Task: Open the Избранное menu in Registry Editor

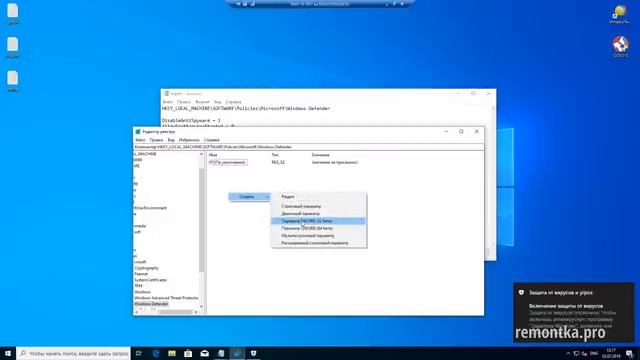Action: click(x=189, y=140)
